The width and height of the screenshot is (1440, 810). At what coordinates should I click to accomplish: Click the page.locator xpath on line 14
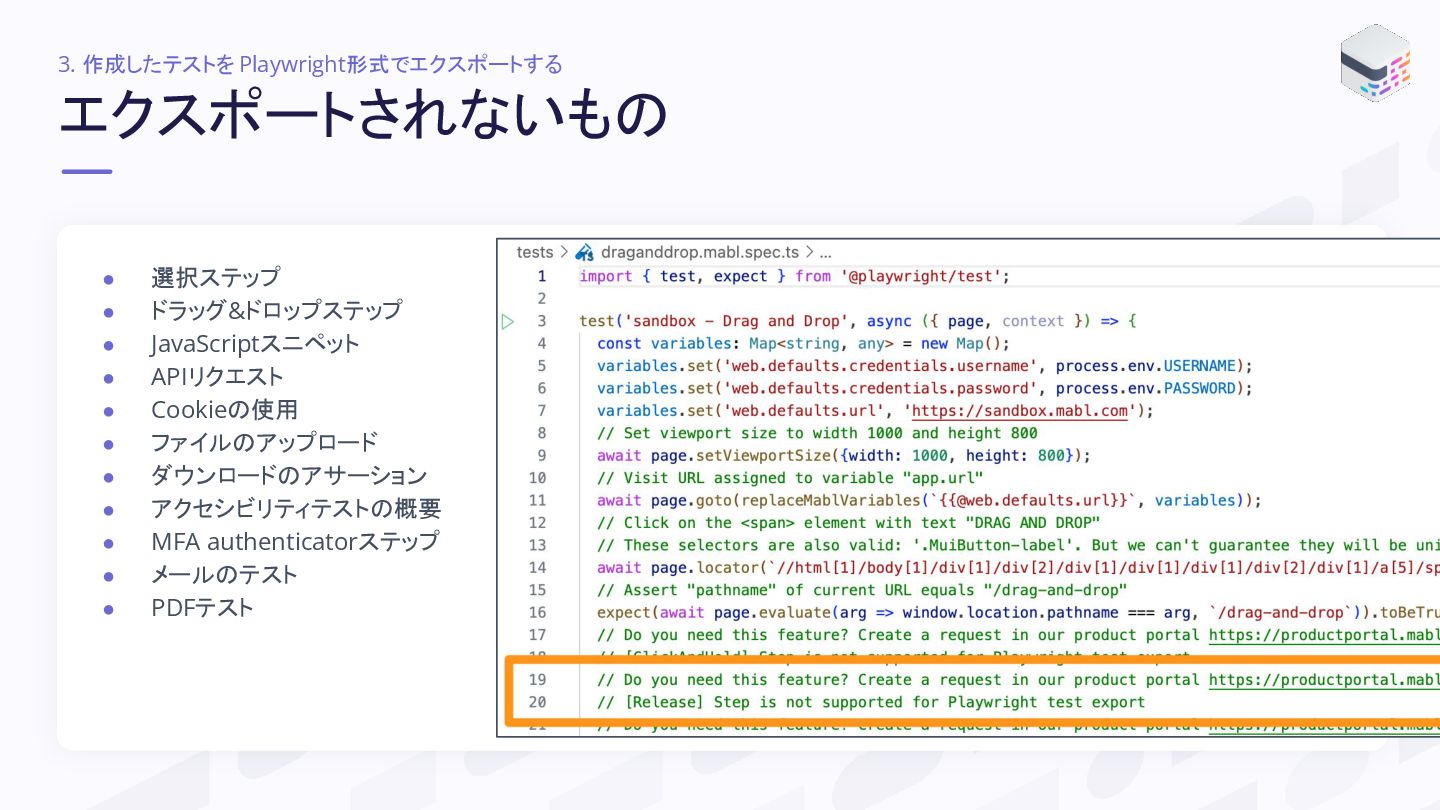(1018, 567)
